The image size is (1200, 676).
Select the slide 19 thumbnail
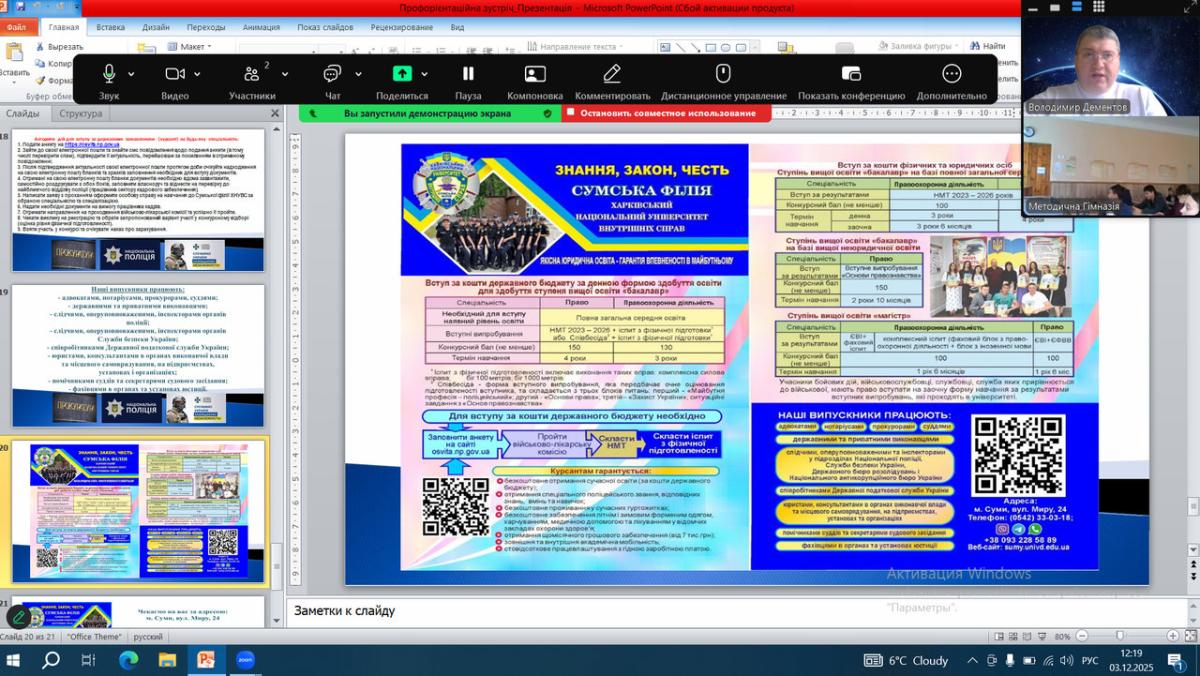pos(138,355)
